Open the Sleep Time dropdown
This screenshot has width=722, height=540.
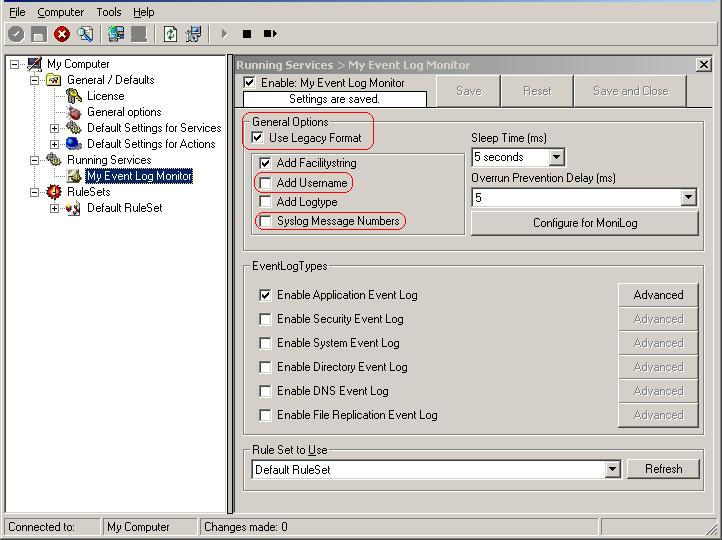[x=557, y=157]
